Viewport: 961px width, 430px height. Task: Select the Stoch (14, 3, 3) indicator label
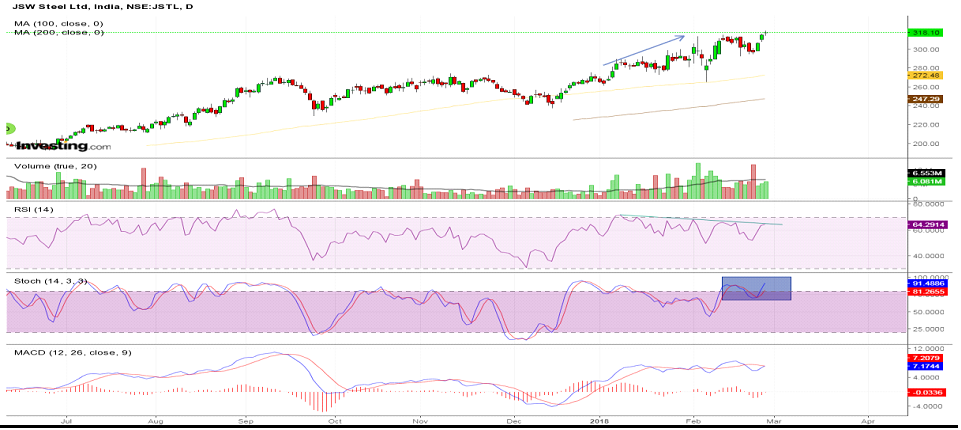coord(51,281)
